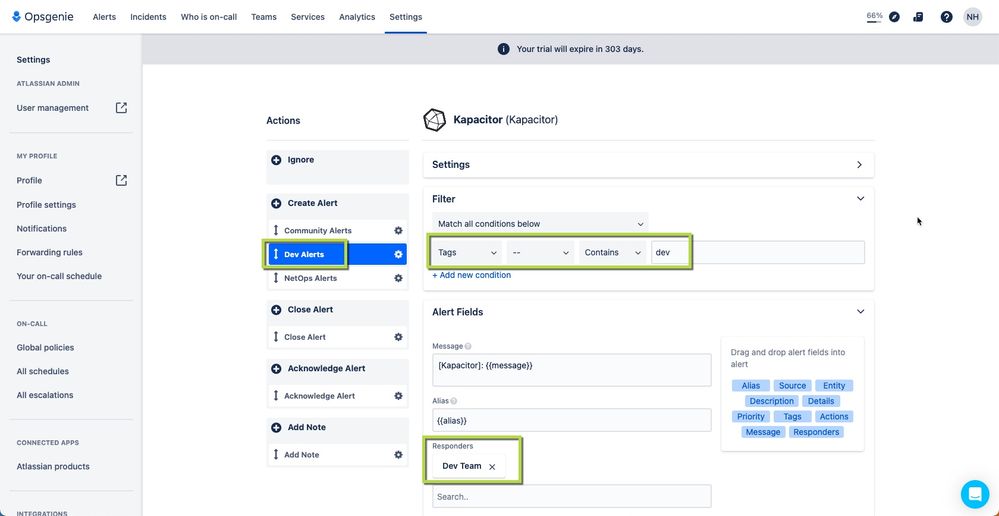This screenshot has height=516, width=999.
Task: Click reorder handle of NetOps Alerts
Action: (x=276, y=278)
